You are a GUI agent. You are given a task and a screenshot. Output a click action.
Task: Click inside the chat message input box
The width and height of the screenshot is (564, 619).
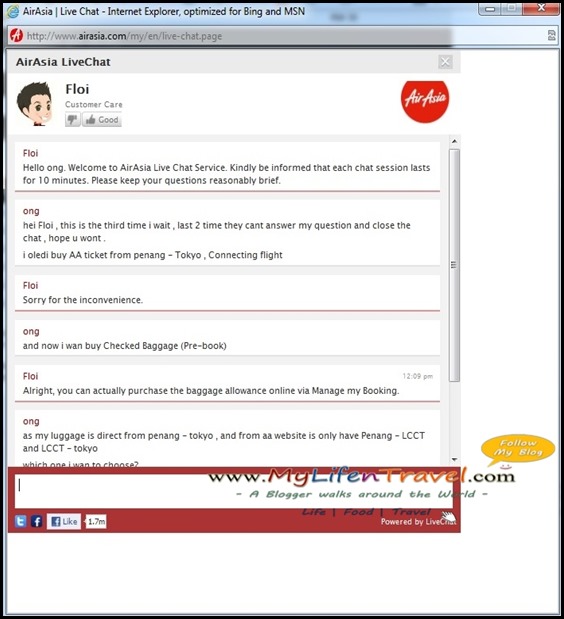[x=234, y=491]
